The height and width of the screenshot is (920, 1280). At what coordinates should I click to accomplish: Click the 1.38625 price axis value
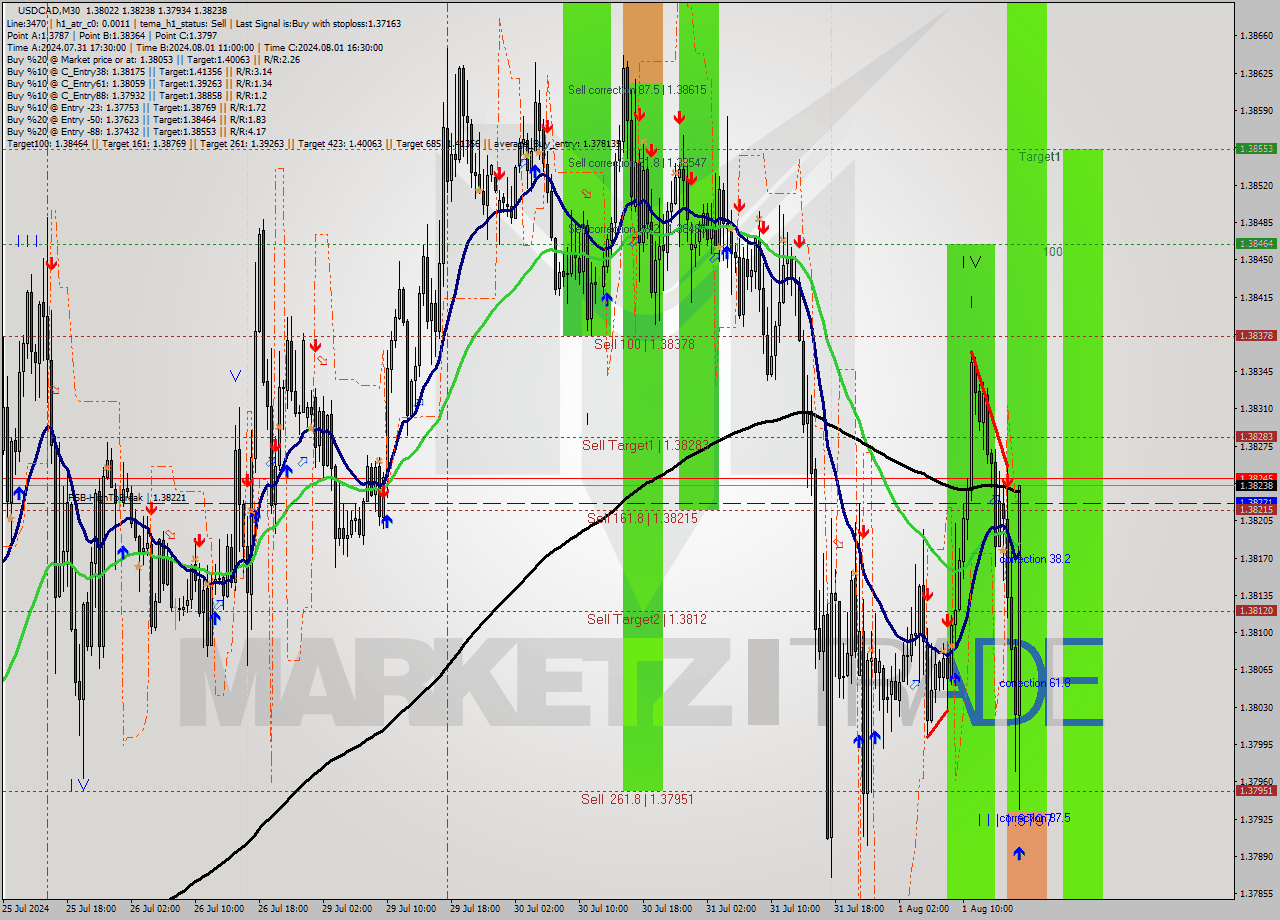pyautogui.click(x=1256, y=74)
